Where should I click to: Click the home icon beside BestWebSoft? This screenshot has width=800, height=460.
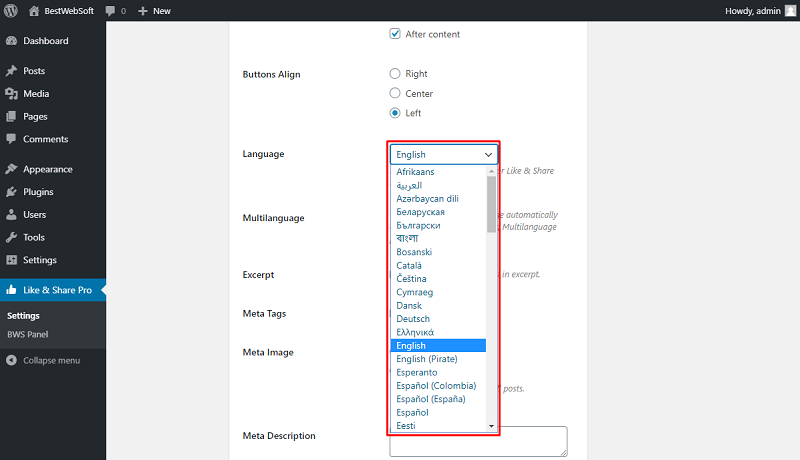coord(34,11)
